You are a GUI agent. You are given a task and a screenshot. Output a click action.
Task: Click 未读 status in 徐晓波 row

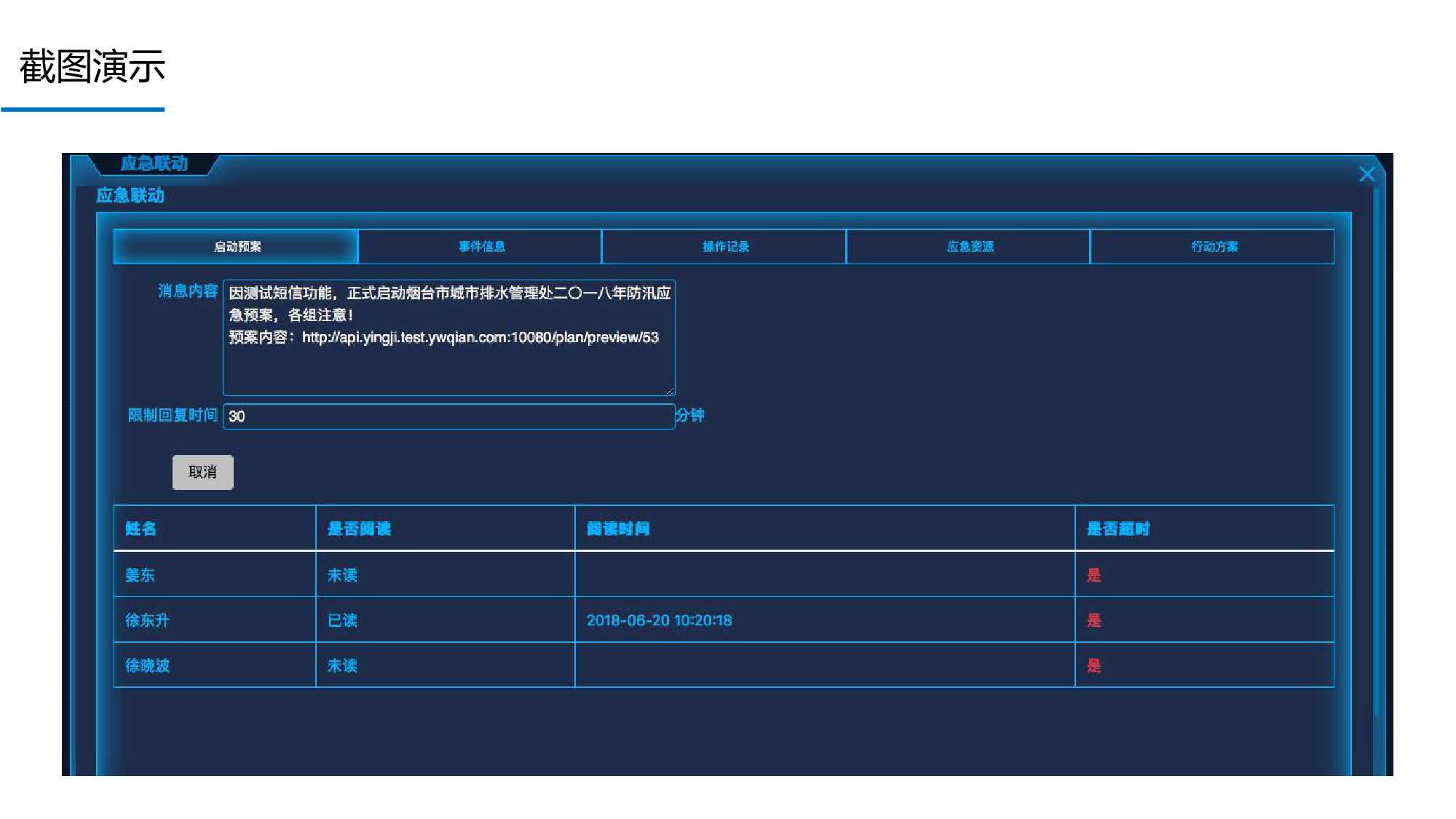[x=342, y=665]
